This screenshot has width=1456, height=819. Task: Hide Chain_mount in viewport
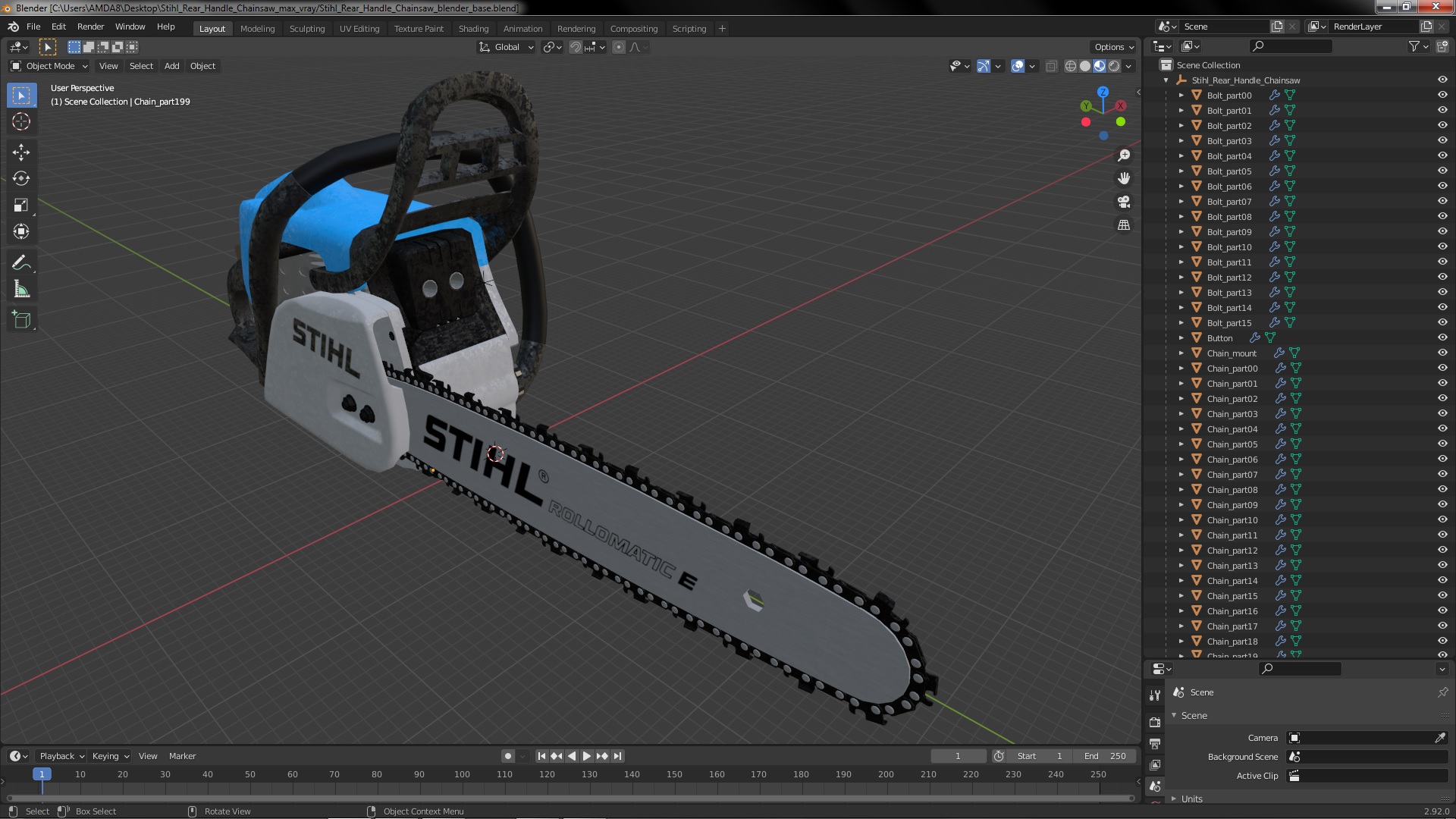tap(1442, 353)
